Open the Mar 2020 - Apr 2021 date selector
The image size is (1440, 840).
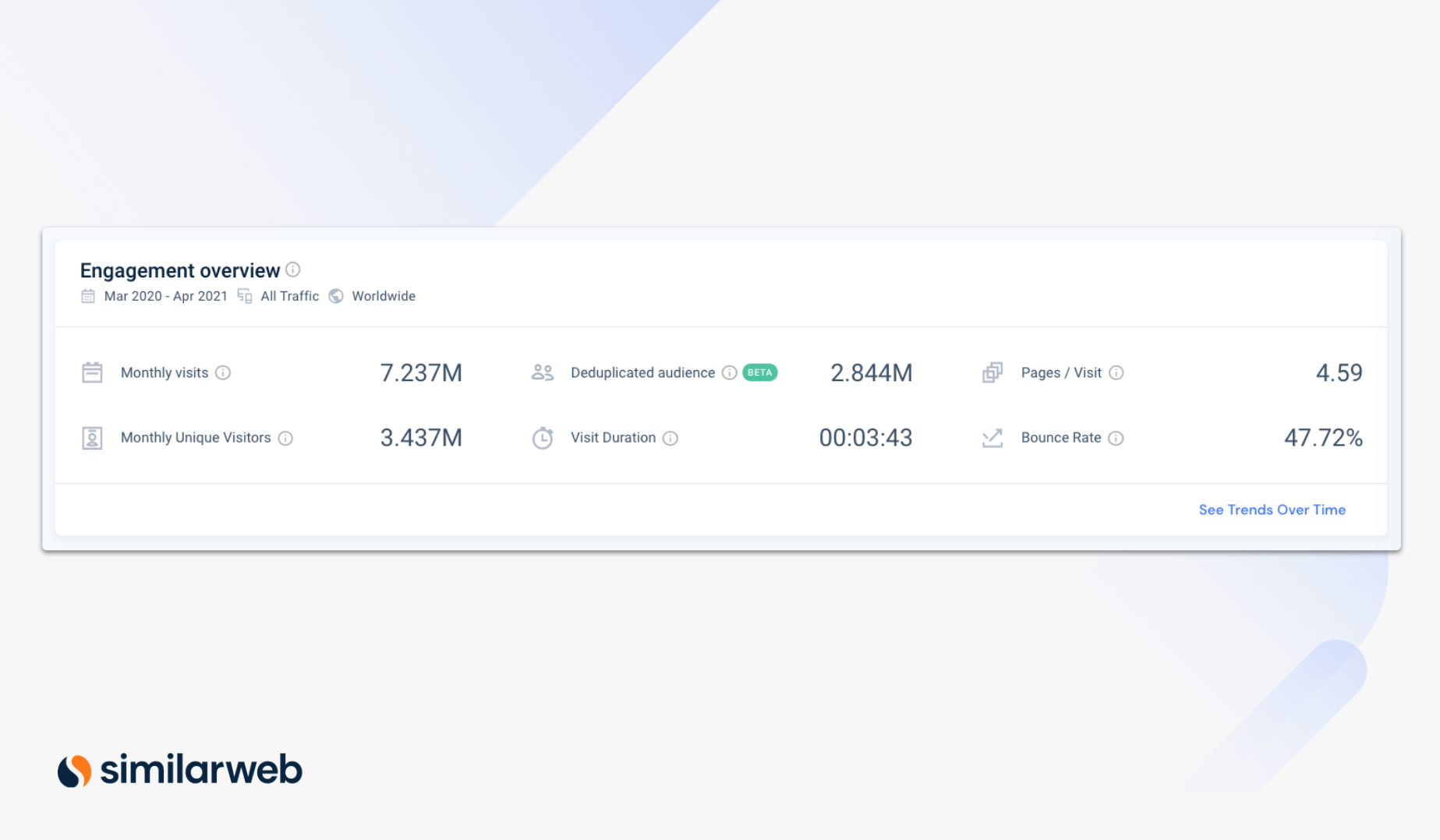click(166, 296)
